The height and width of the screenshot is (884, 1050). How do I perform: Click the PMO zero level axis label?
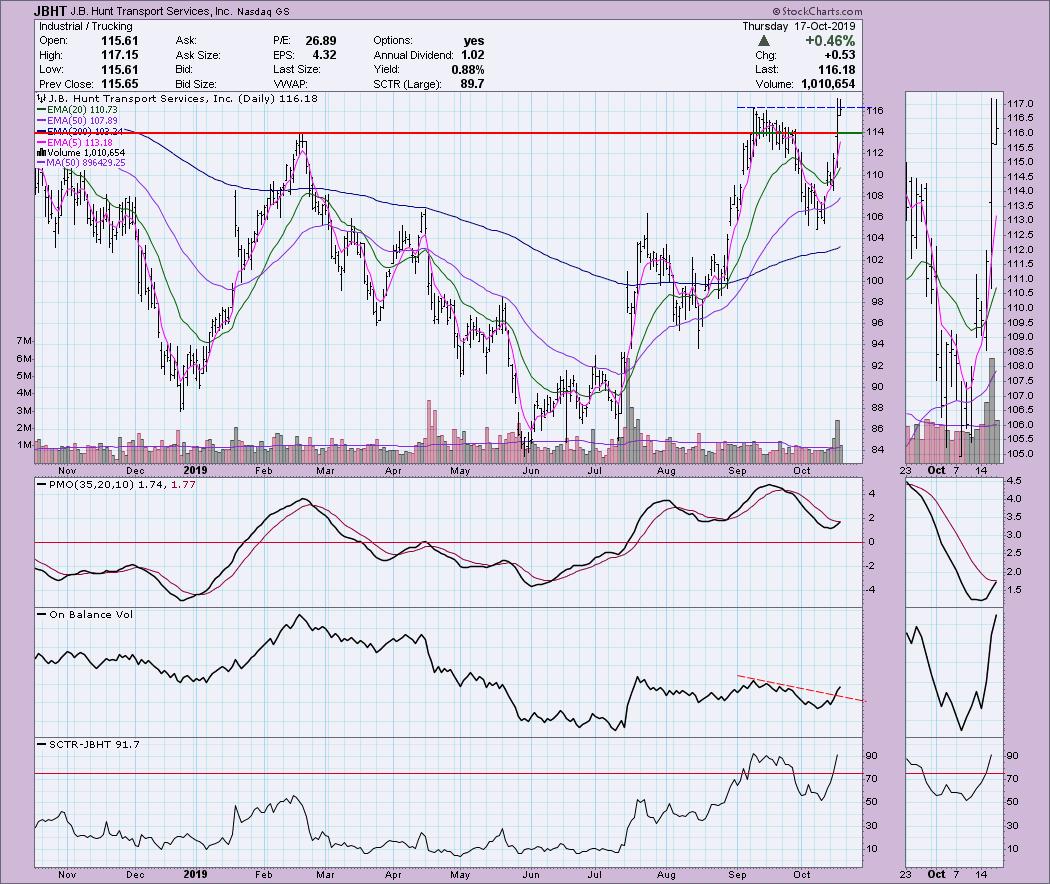coord(871,542)
